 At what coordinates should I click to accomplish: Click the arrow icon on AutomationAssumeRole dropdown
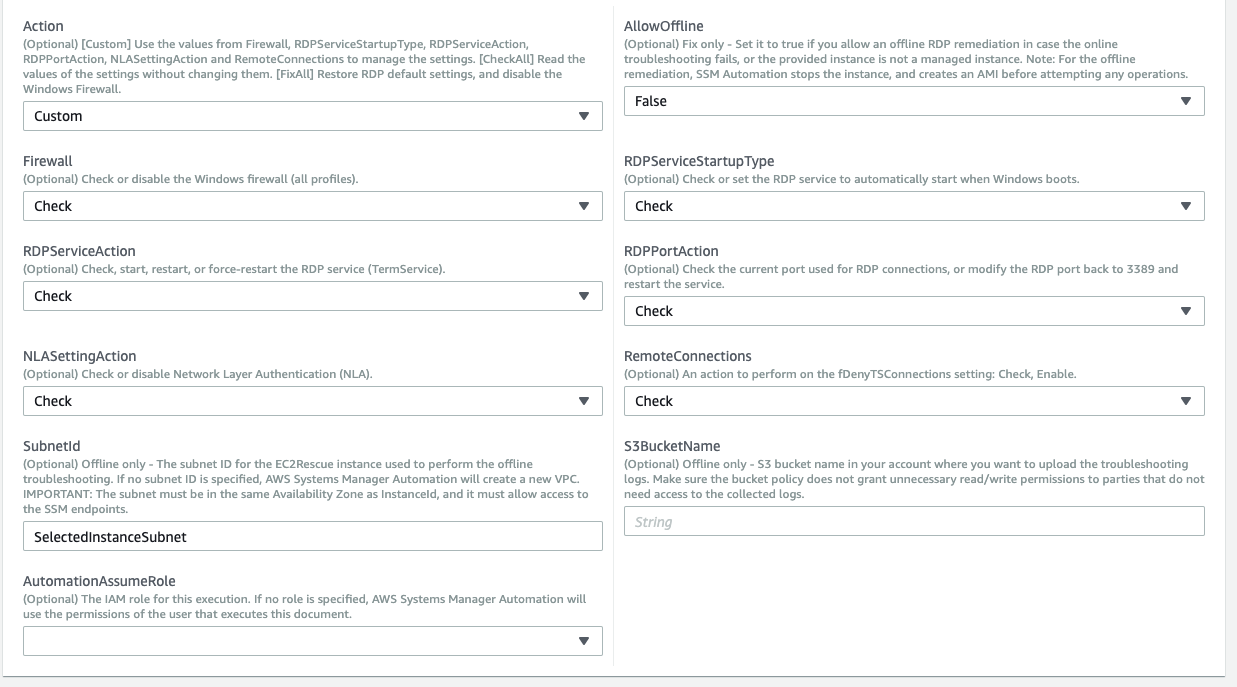[x=584, y=641]
